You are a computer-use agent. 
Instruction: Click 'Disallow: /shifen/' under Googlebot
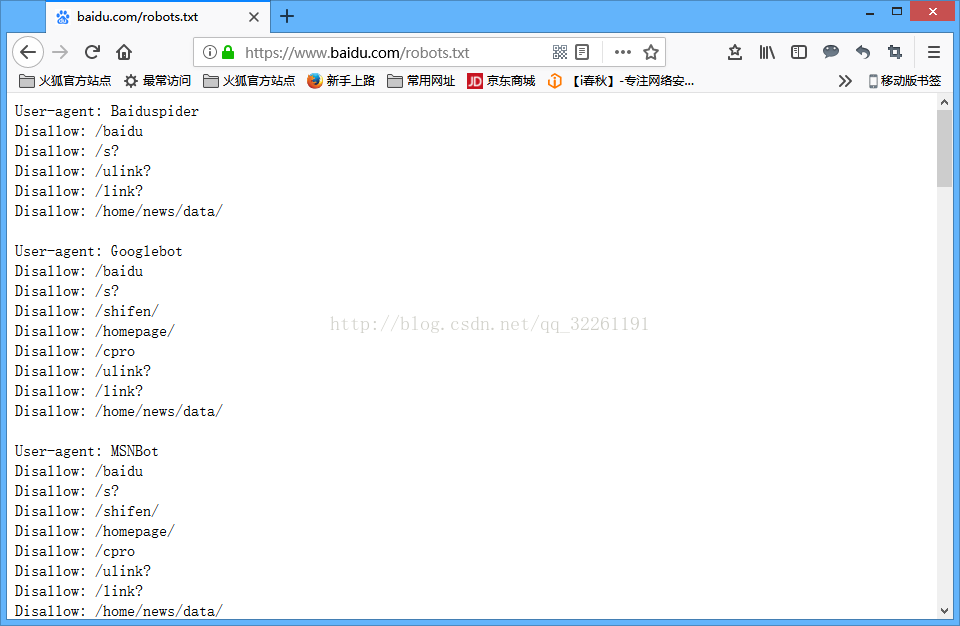[x=87, y=311]
